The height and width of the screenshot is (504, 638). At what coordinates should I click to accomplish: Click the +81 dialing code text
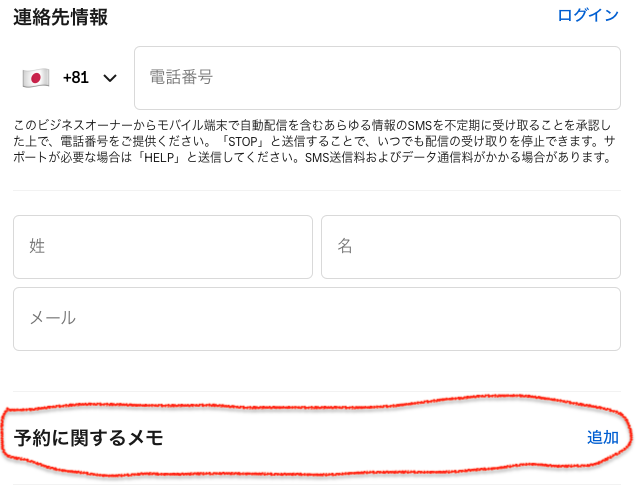[76, 77]
